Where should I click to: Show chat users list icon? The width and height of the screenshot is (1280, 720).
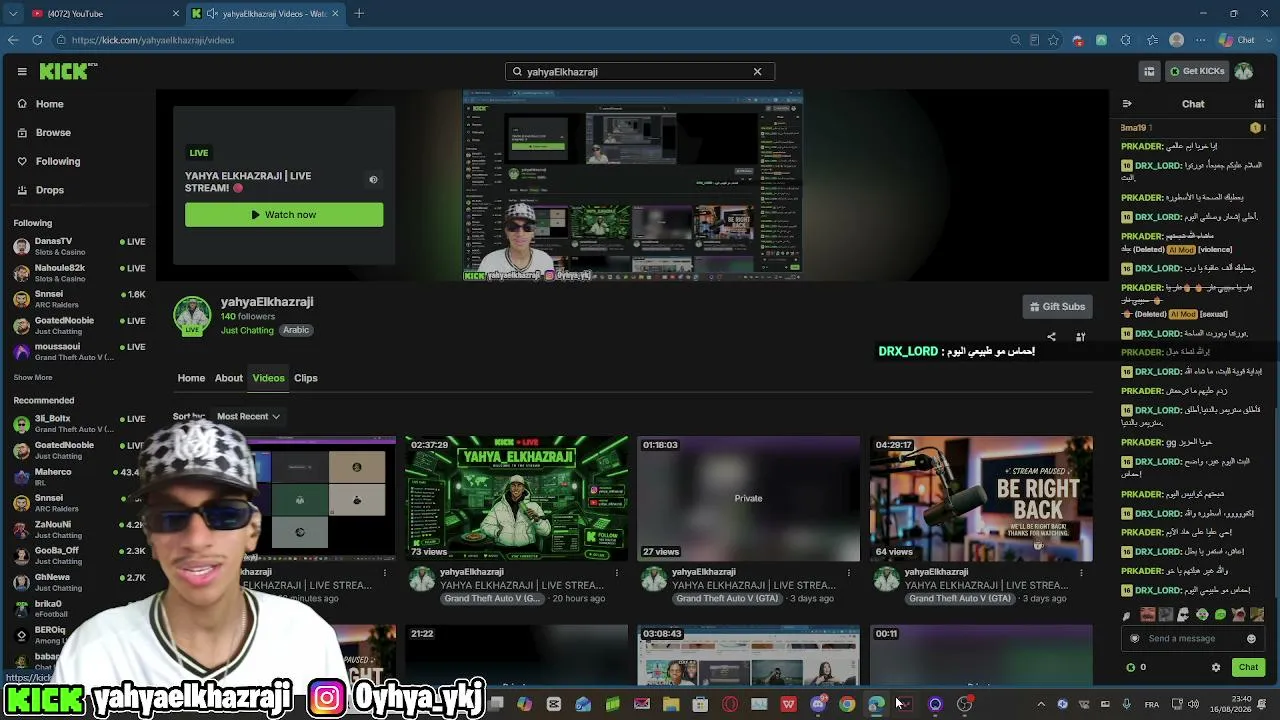pyautogui.click(x=1259, y=104)
